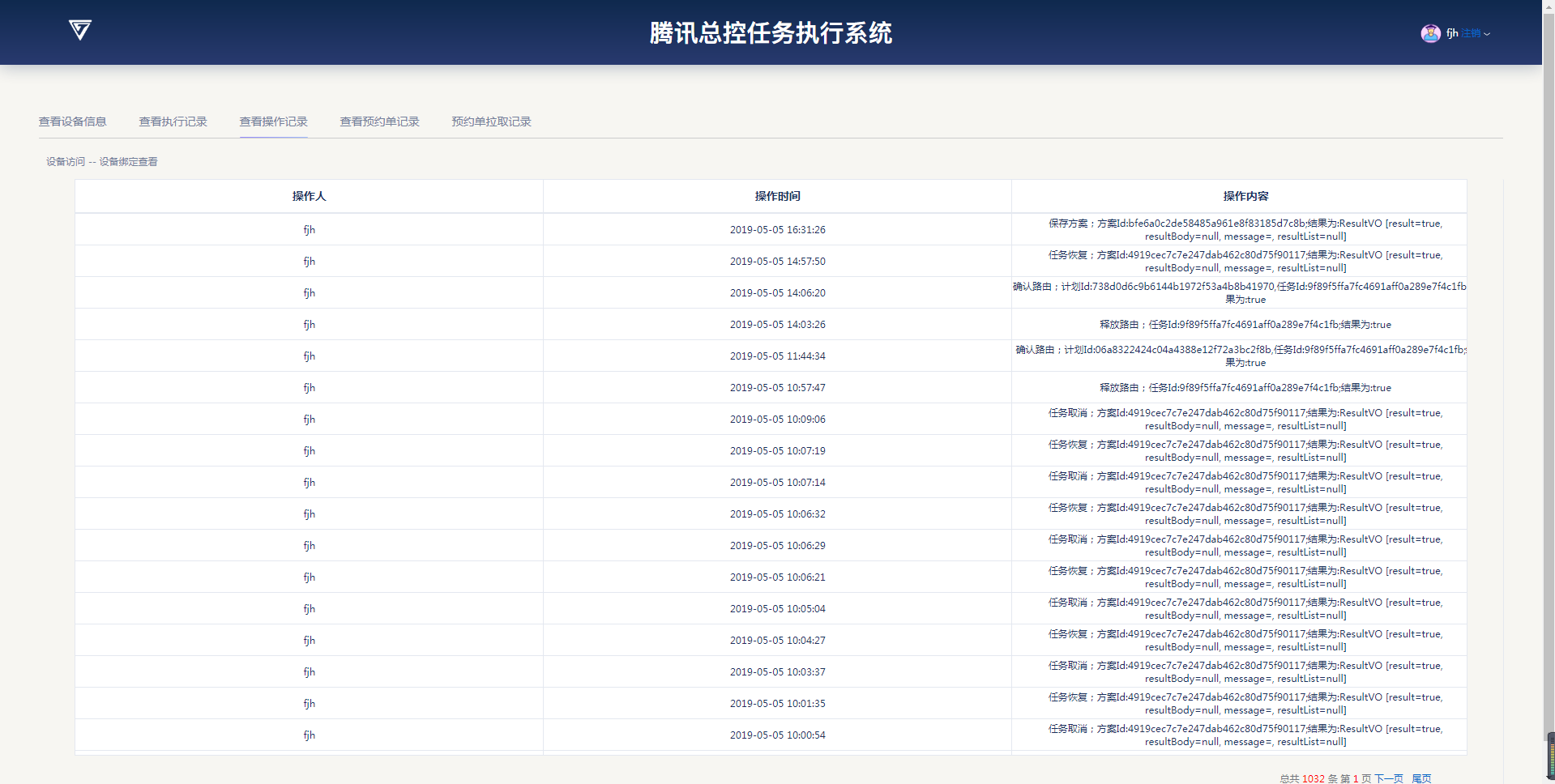Open the 查看执行记录 tab
Viewport: 1555px width, 784px height.
(173, 121)
